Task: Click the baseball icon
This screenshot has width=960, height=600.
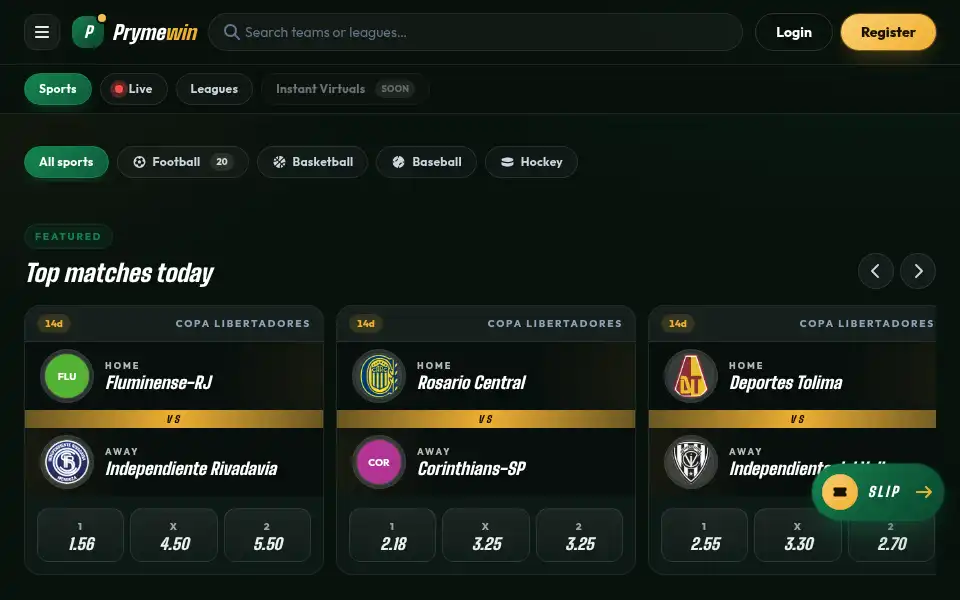Action: [x=399, y=162]
